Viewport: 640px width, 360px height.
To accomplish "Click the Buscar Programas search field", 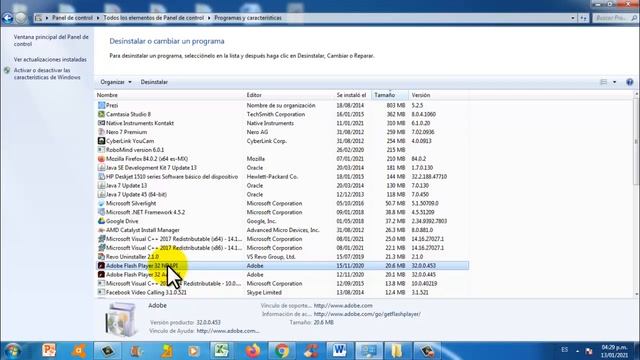I will (x=615, y=18).
